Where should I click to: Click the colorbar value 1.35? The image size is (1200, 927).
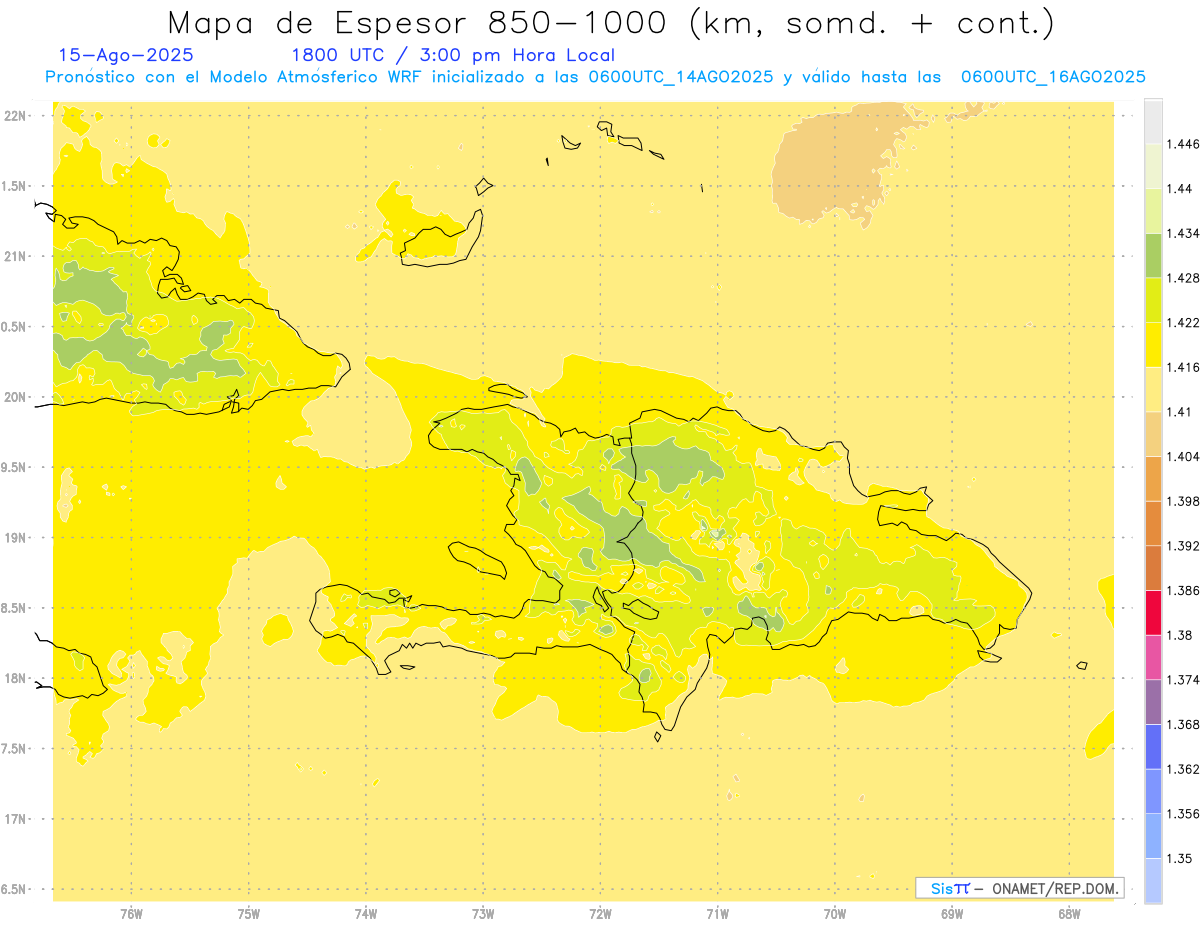point(1181,858)
